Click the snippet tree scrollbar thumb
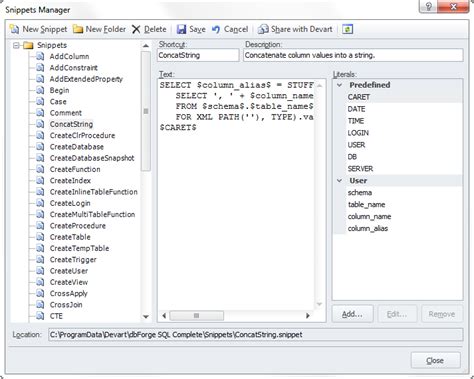 [x=146, y=111]
